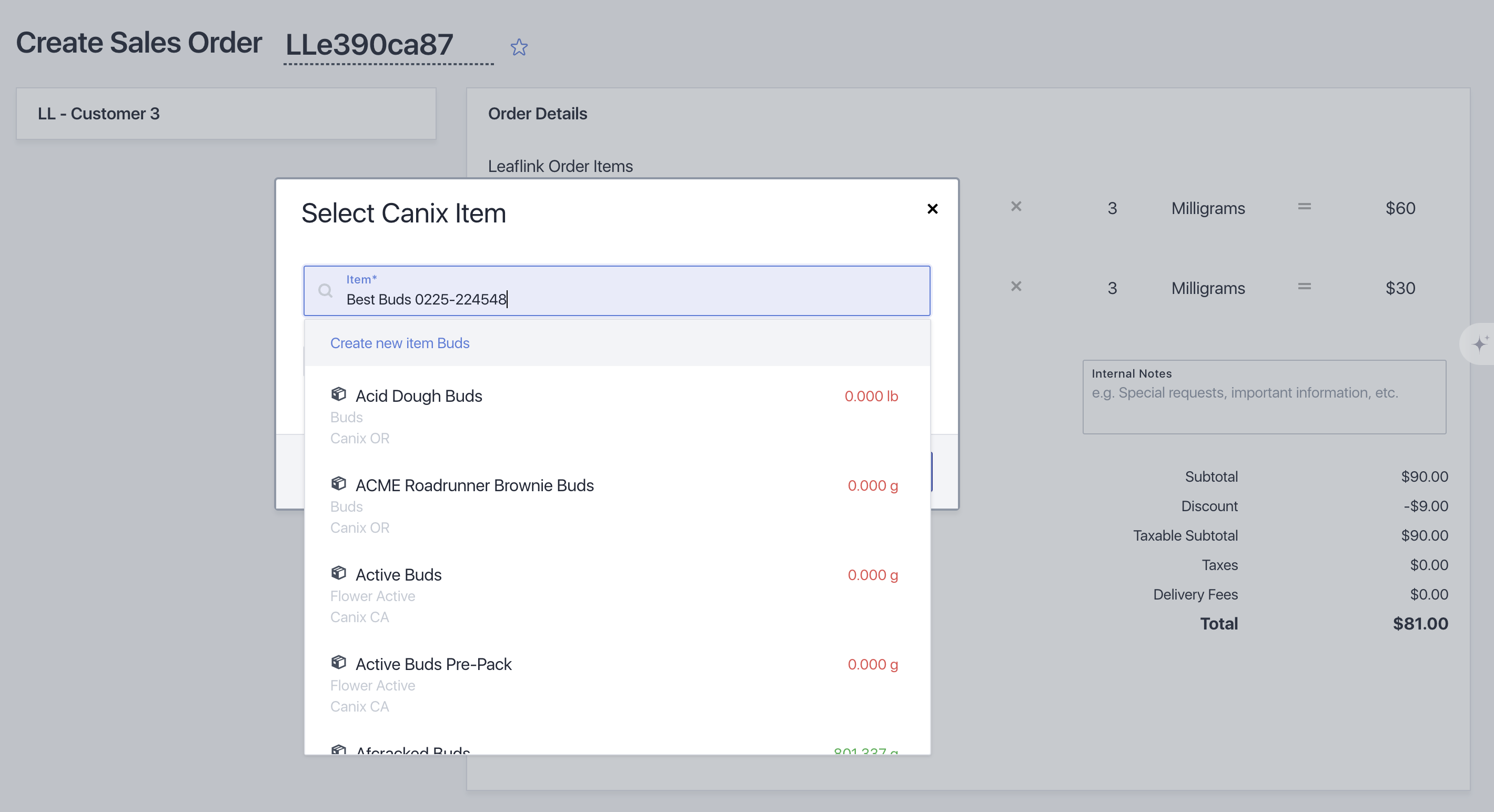Click the package icon beside ACME Roadrunner Brownie Buds
The width and height of the screenshot is (1494, 812).
tap(339, 484)
